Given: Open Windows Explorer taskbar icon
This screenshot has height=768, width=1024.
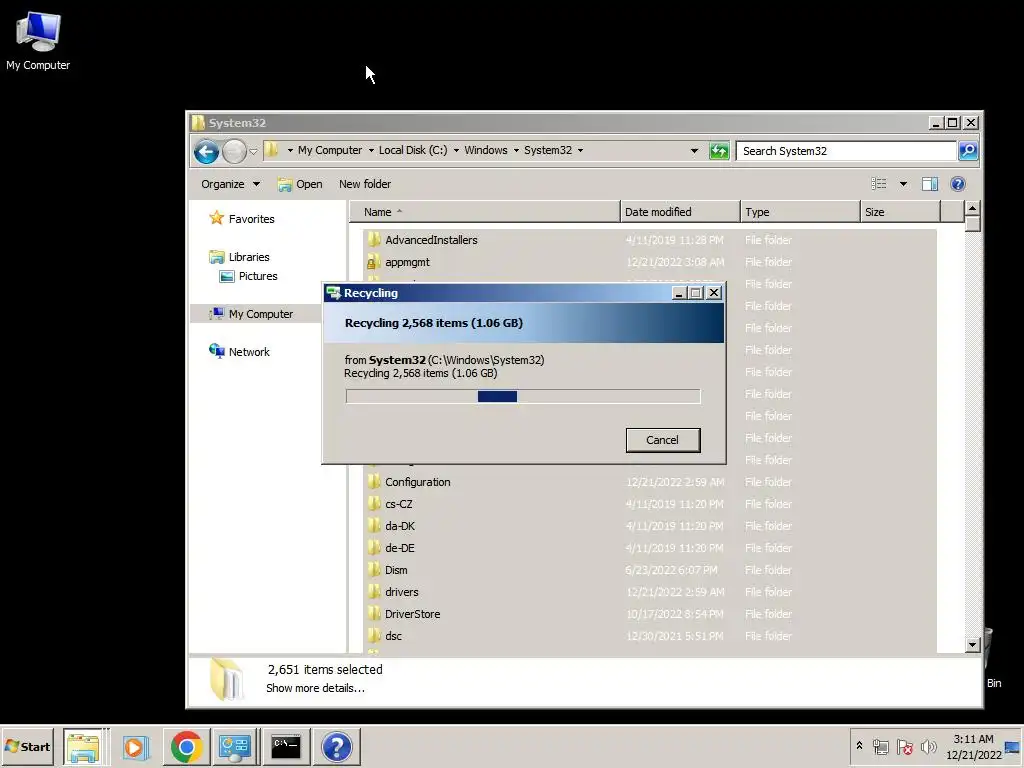Looking at the screenshot, I should 83,746.
